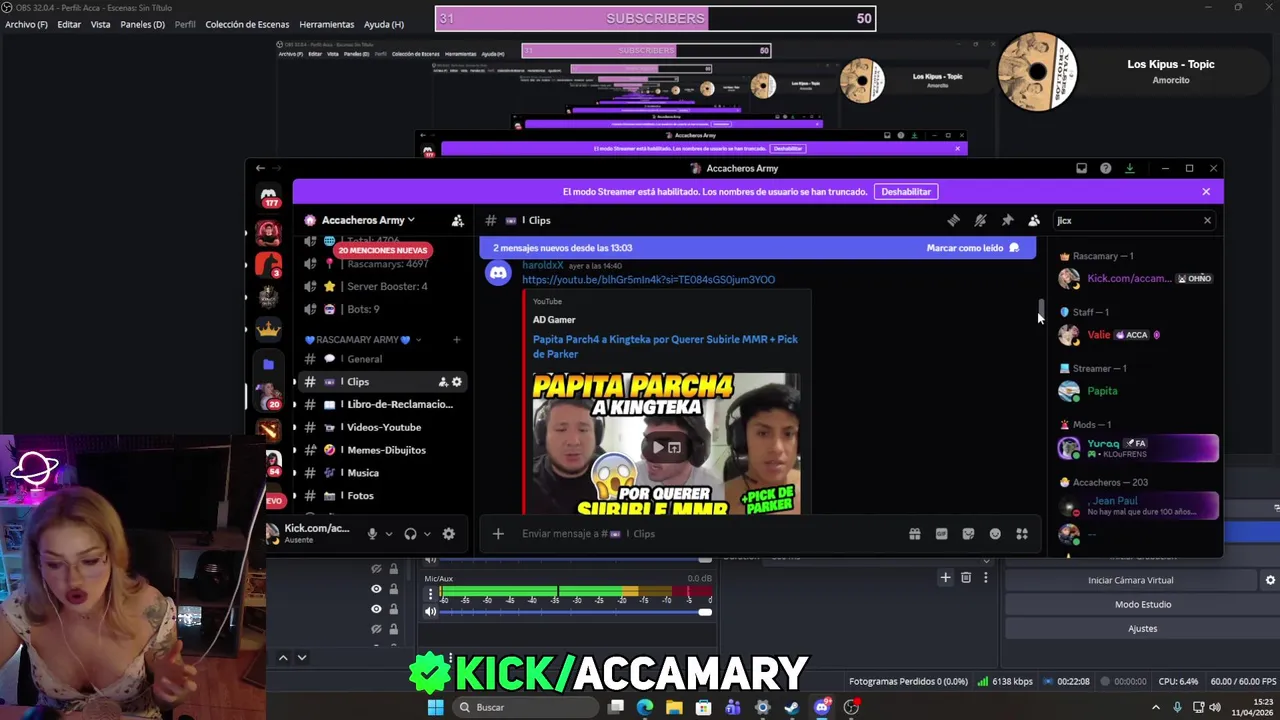Open OBS sources three-dot menu
Image resolution: width=1280 pixels, height=720 pixels.
[x=985, y=577]
